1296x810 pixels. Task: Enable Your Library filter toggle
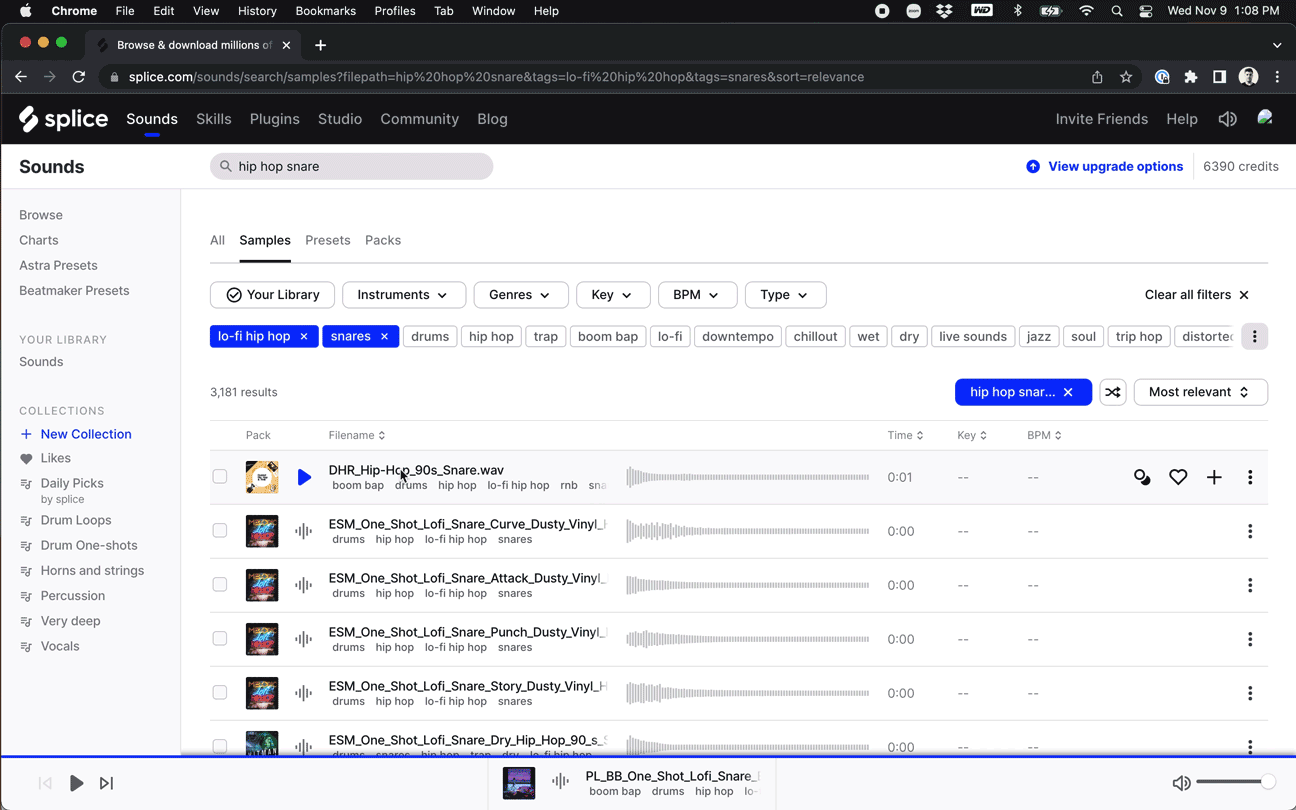click(272, 294)
